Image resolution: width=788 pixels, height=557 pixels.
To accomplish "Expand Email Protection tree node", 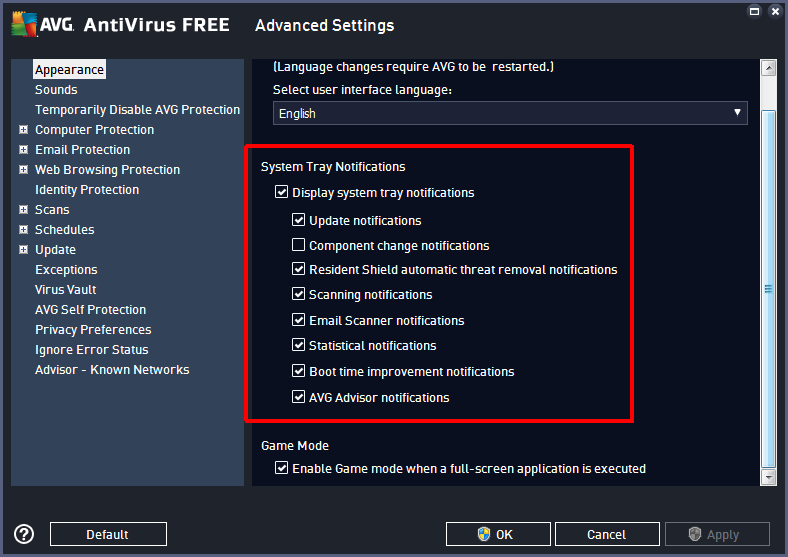I will tap(23, 149).
